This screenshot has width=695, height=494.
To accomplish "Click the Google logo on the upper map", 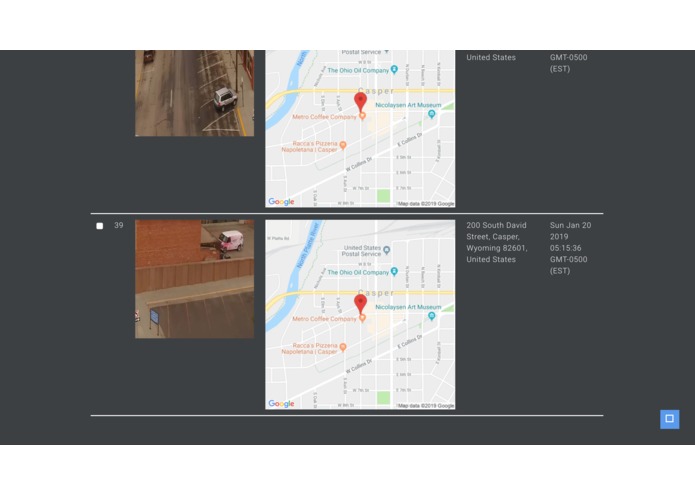I will coord(281,202).
